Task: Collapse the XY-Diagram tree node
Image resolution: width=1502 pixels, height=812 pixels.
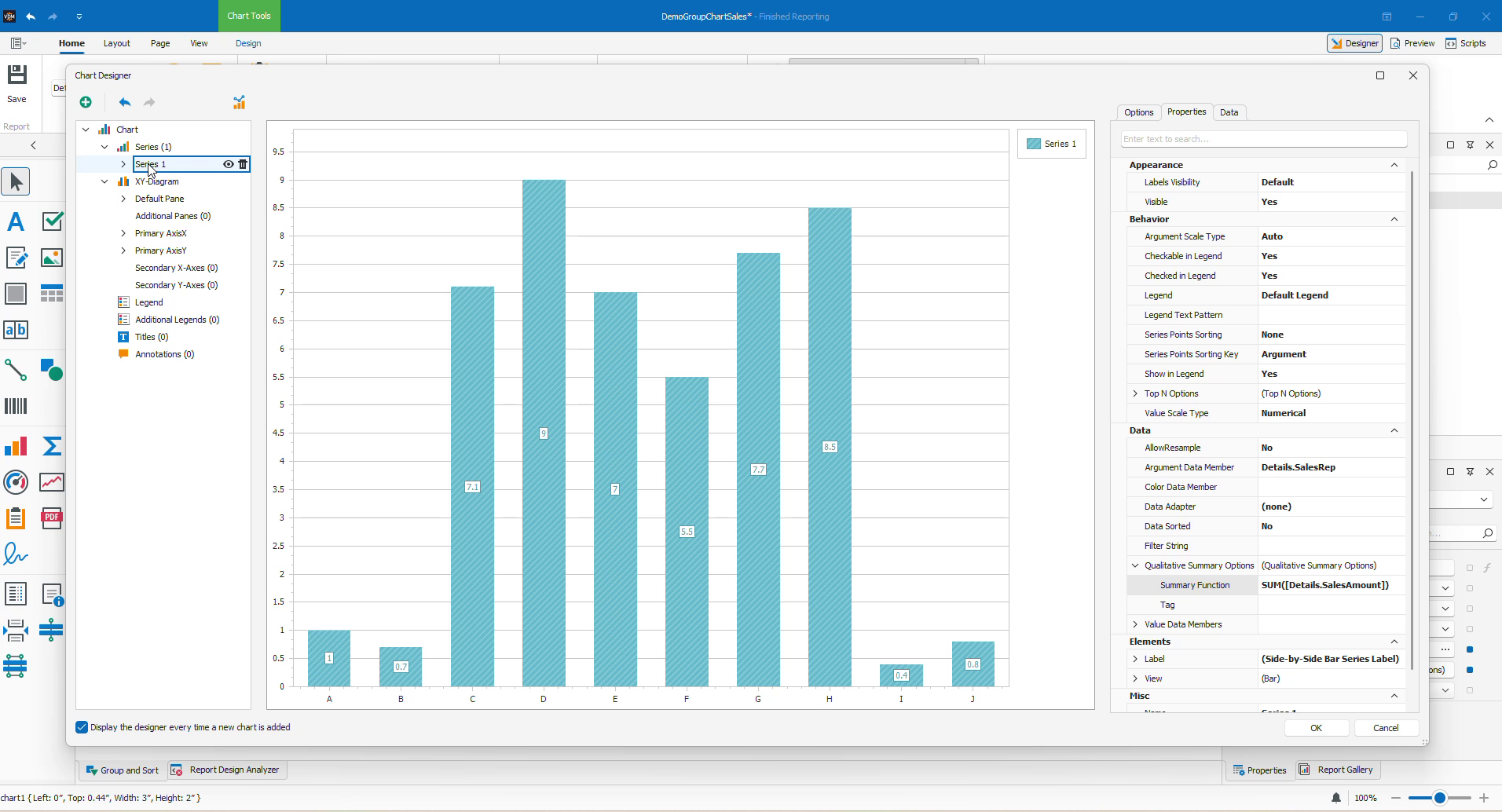Action: pos(104,181)
